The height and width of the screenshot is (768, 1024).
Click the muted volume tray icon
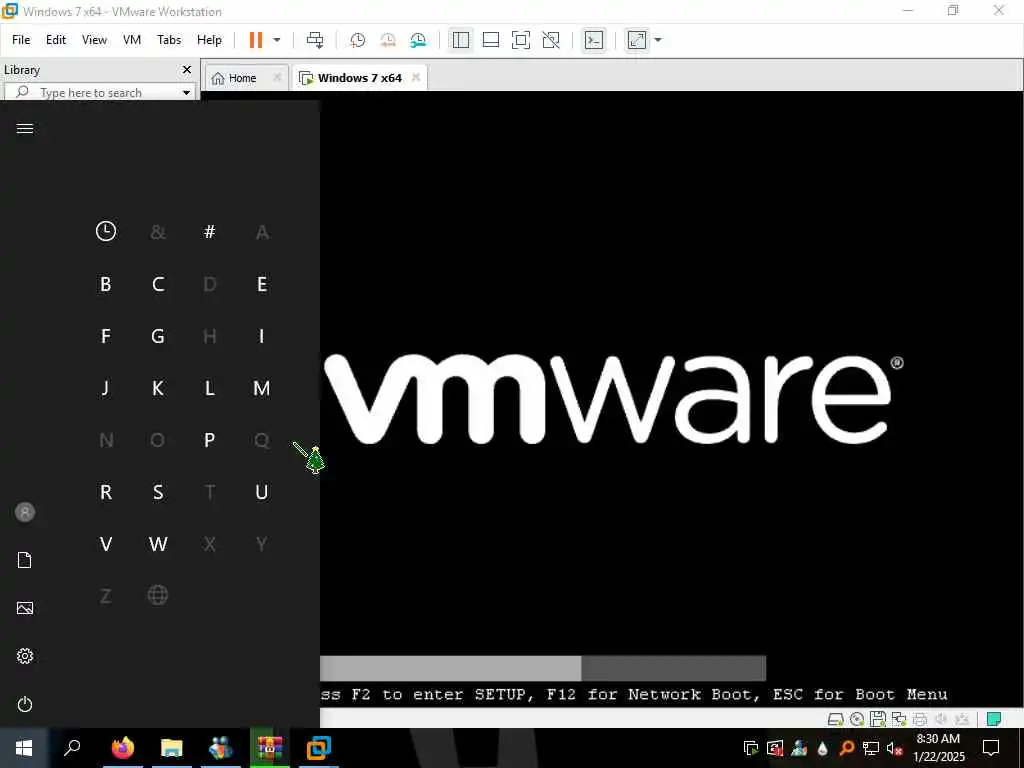[894, 748]
